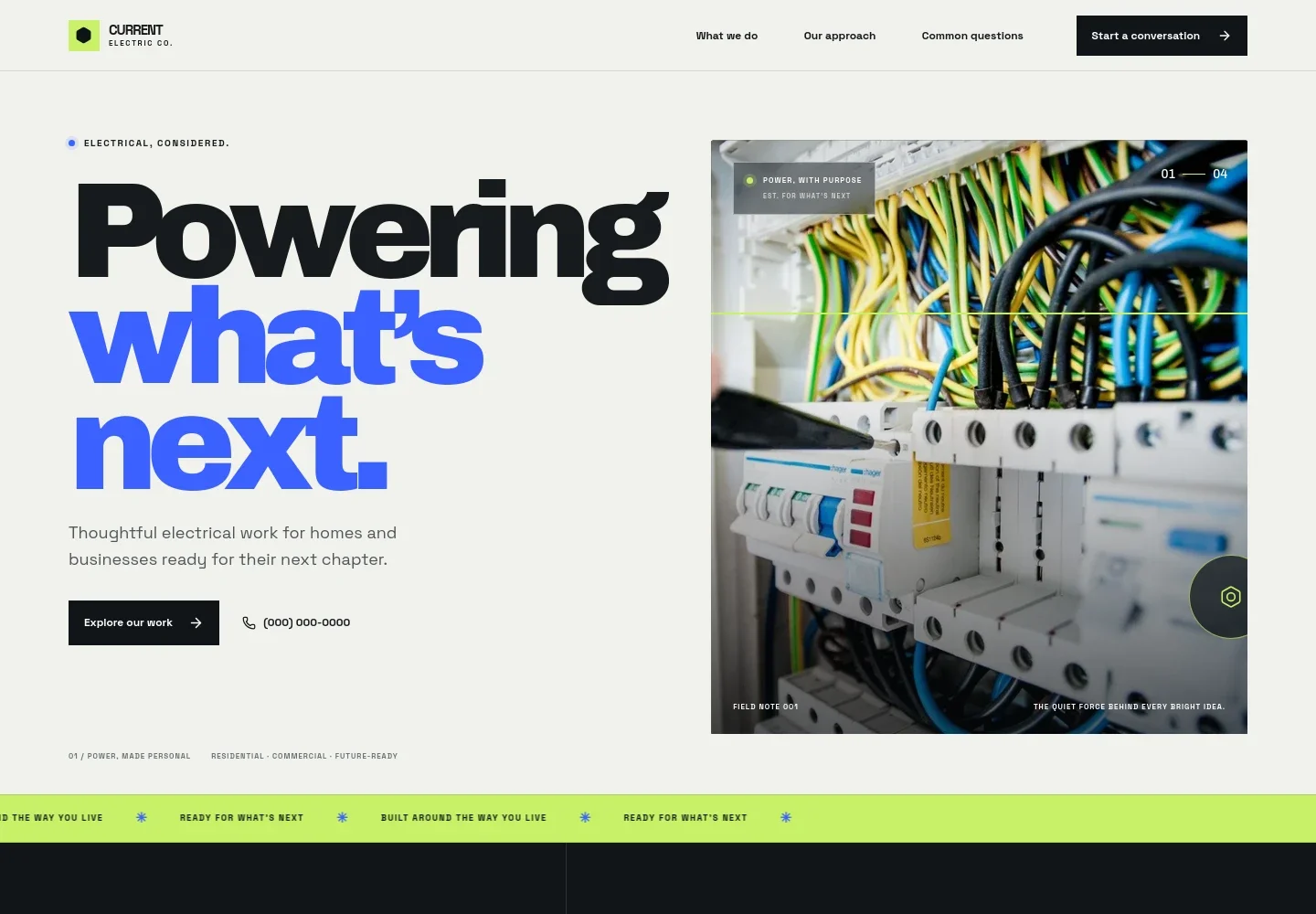
Task: Click Start a conversation button
Action: (1162, 36)
